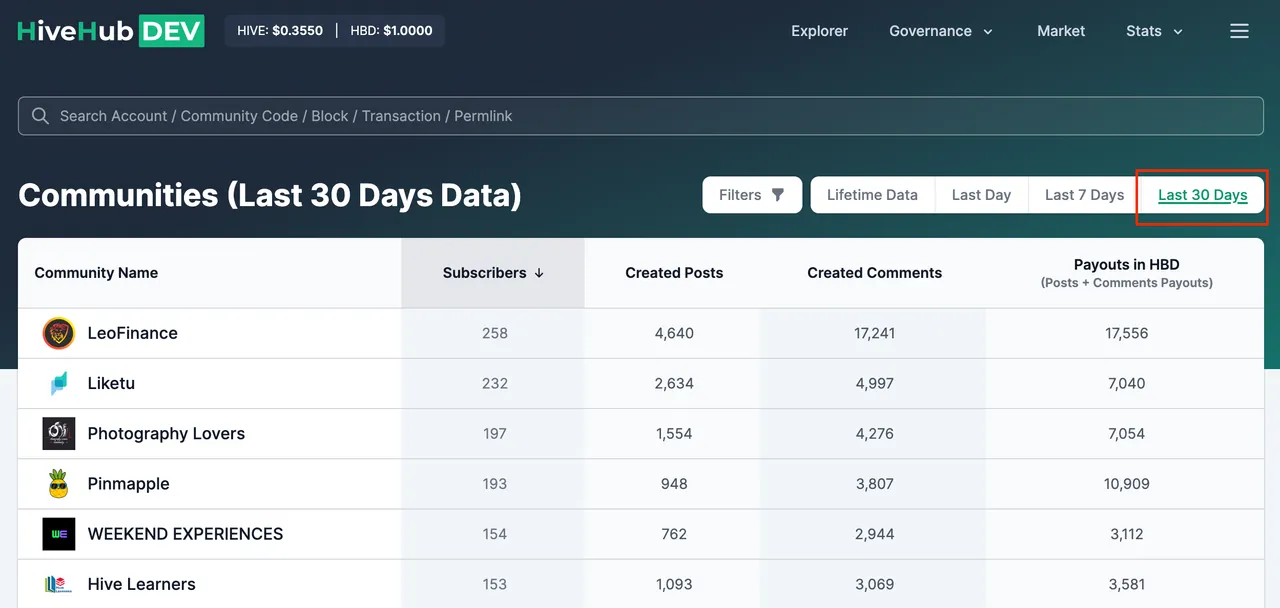Click Pinmapple payouts value 10,909
This screenshot has width=1280, height=608.
1127,483
